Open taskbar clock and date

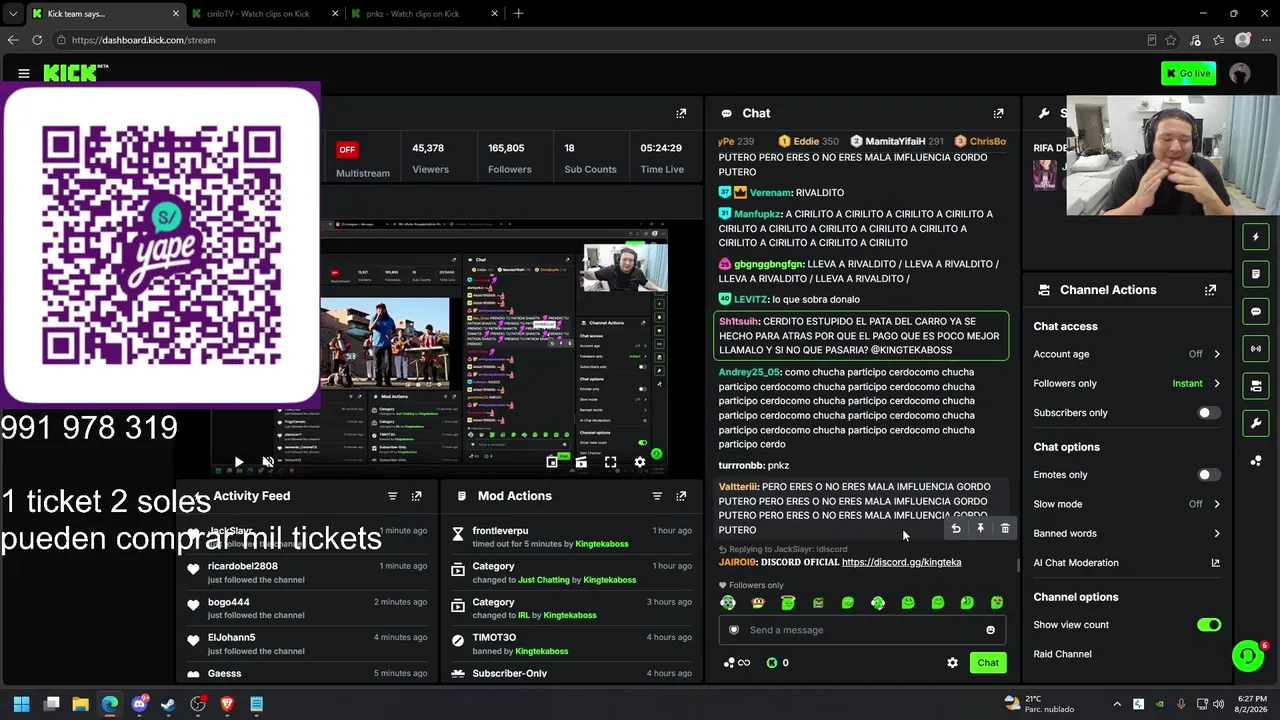[x=1251, y=704]
